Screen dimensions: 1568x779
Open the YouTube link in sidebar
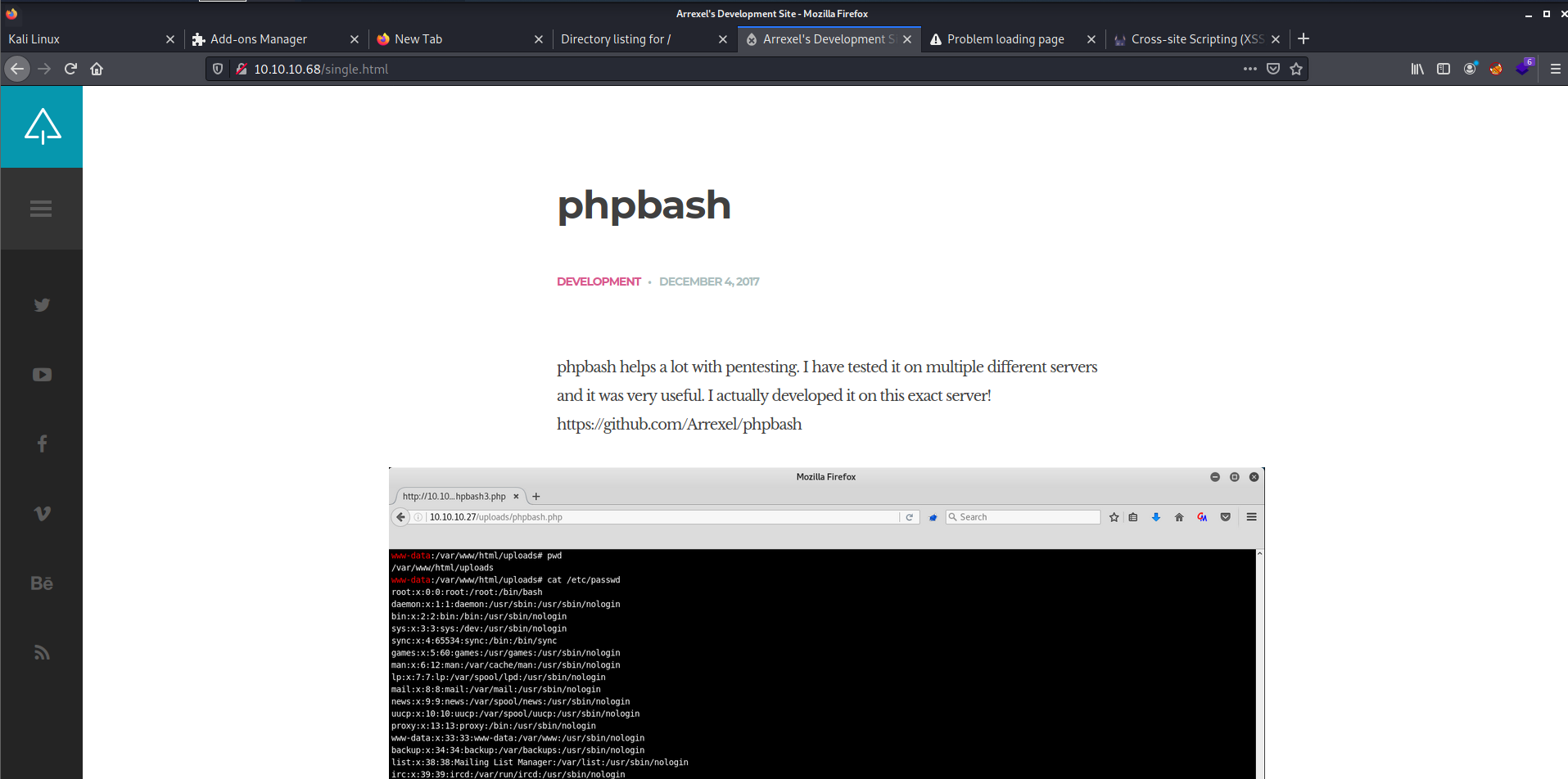(x=42, y=374)
